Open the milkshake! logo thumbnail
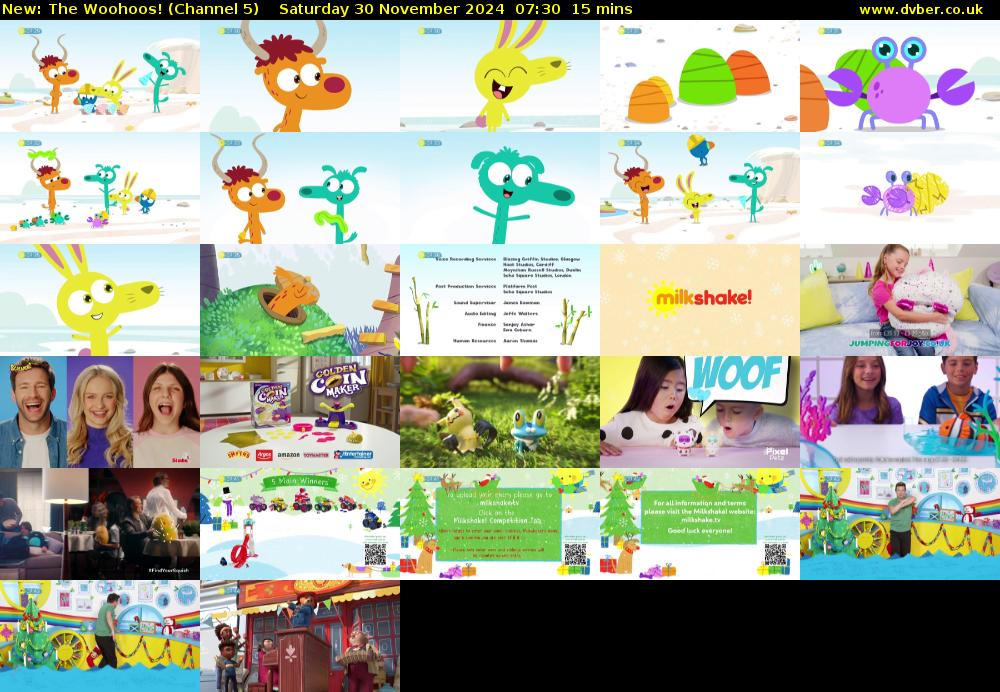 pyautogui.click(x=700, y=300)
